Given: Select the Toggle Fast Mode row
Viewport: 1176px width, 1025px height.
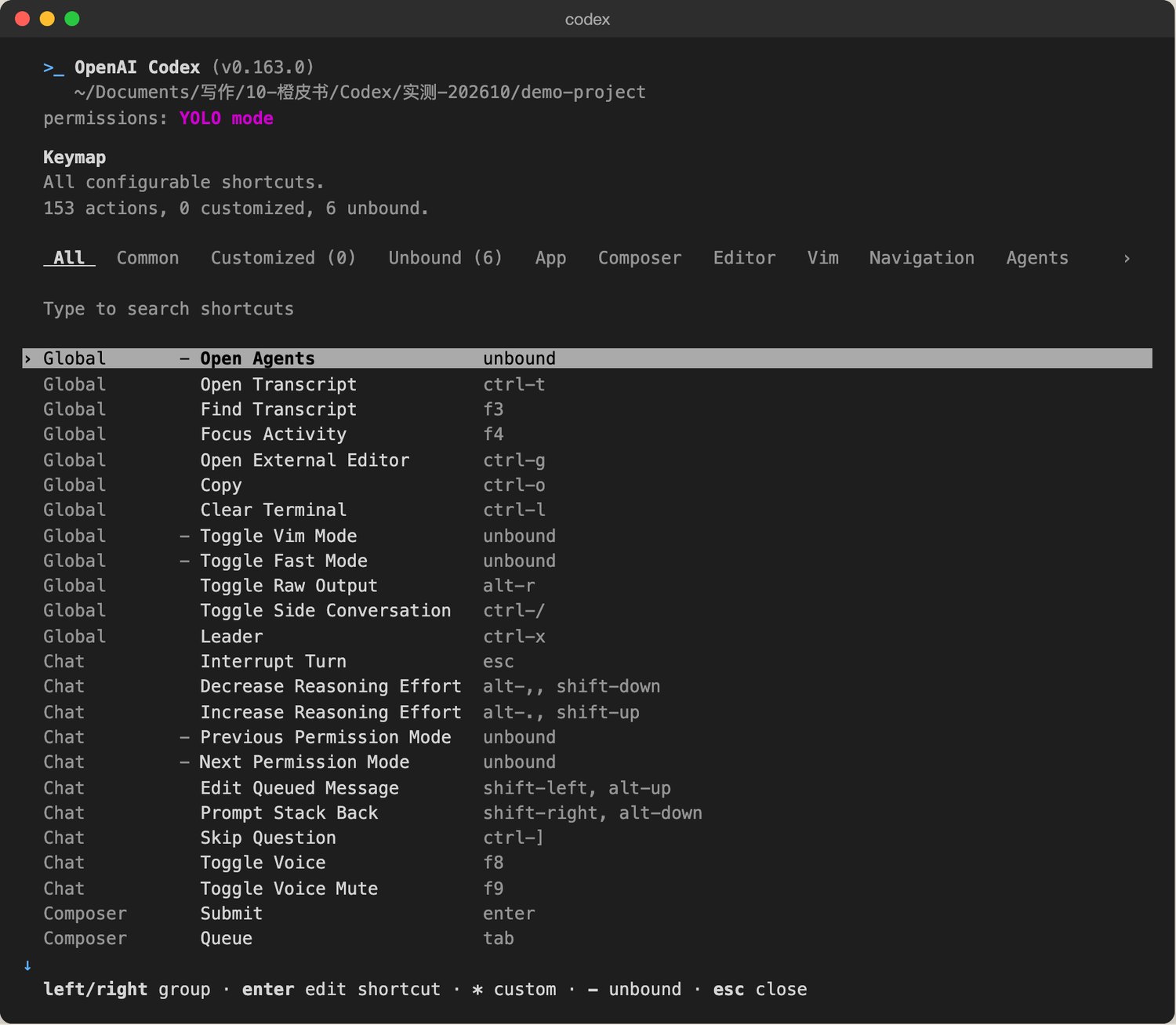Looking at the screenshot, I should point(587,562).
